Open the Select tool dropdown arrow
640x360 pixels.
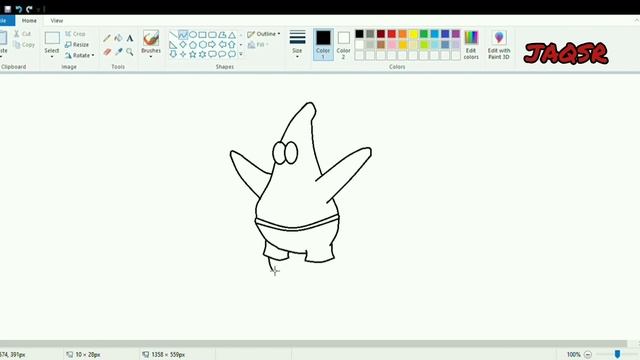tap(52, 56)
